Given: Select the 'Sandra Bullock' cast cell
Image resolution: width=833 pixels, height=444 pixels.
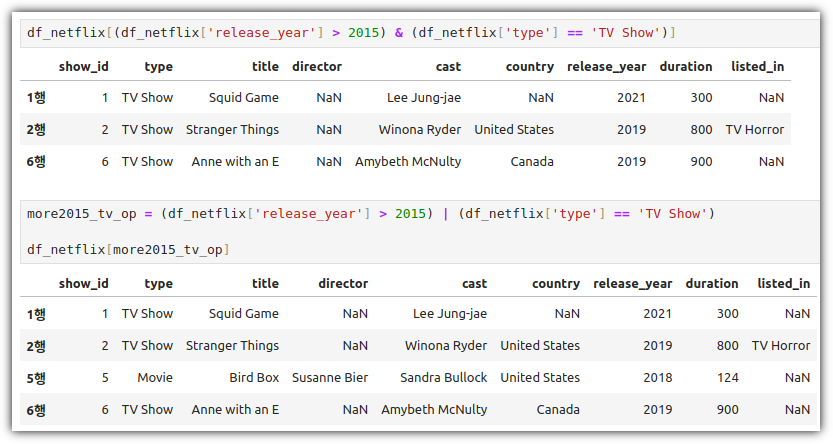Looking at the screenshot, I should point(443,378).
